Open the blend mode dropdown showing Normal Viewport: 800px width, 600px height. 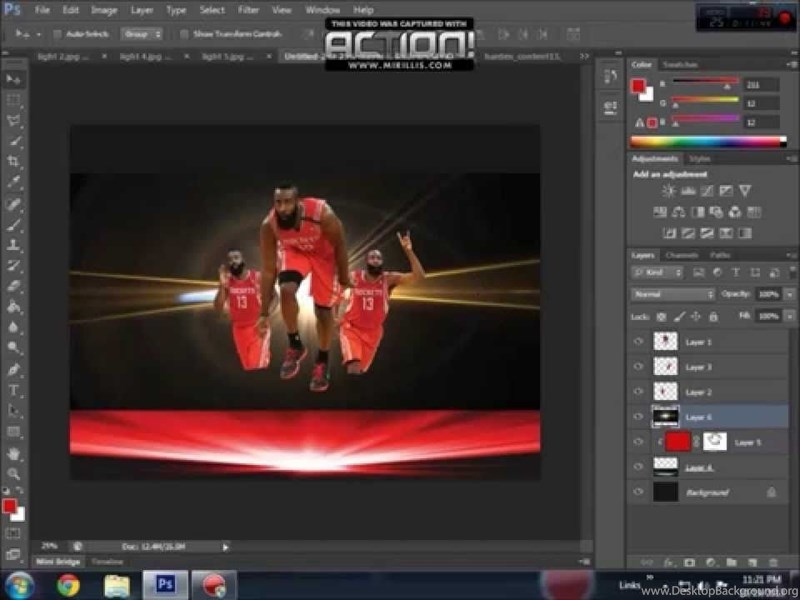672,295
